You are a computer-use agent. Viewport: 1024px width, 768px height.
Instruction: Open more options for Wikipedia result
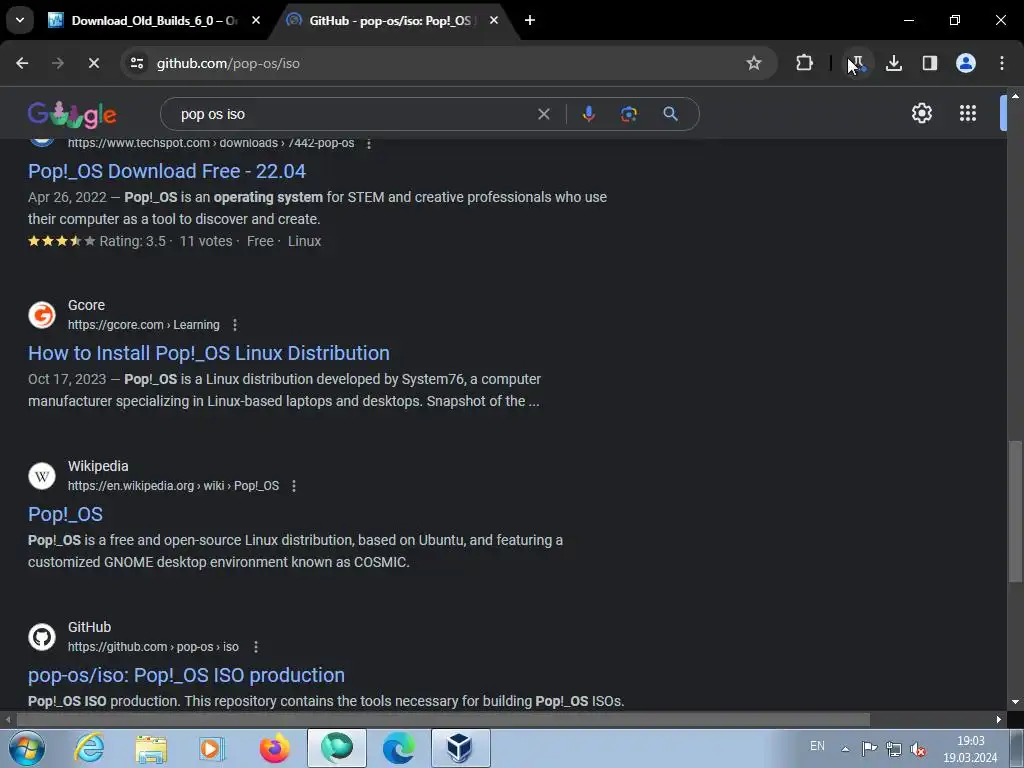point(294,486)
